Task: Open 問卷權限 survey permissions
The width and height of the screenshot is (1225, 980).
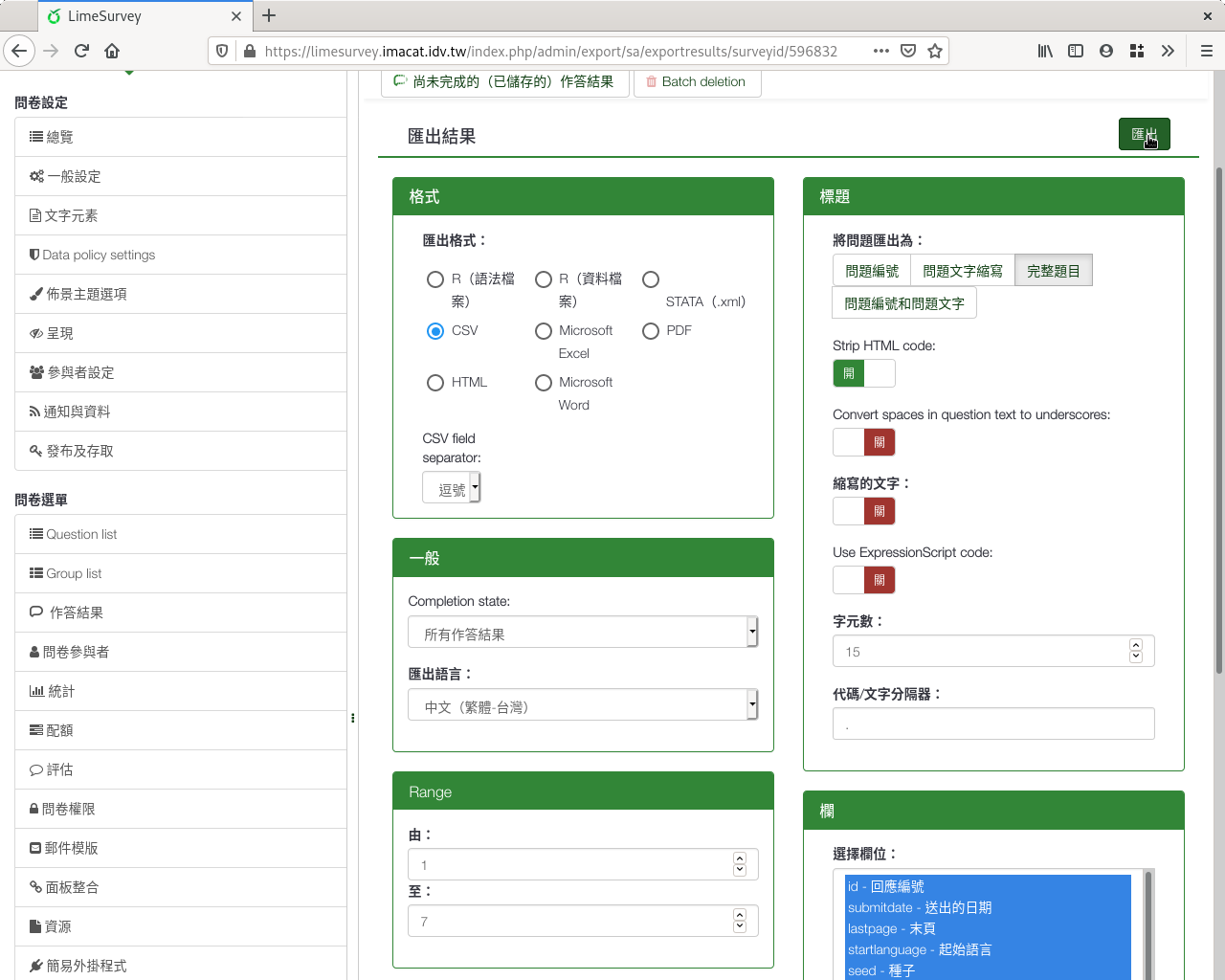Action: point(181,809)
